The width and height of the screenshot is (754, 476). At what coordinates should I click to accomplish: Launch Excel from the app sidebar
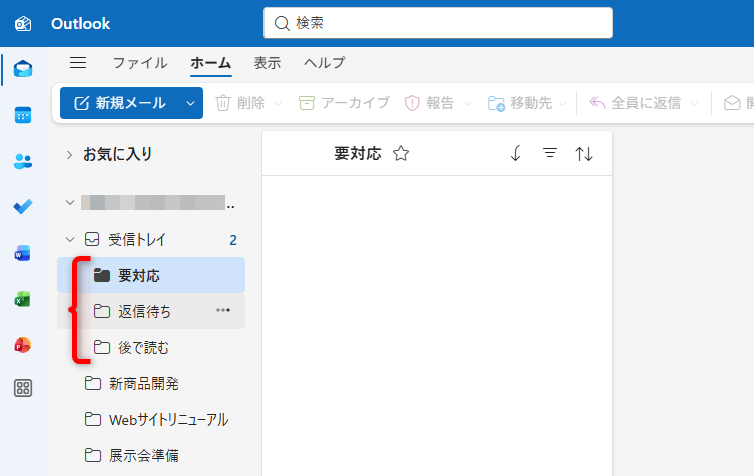23,300
